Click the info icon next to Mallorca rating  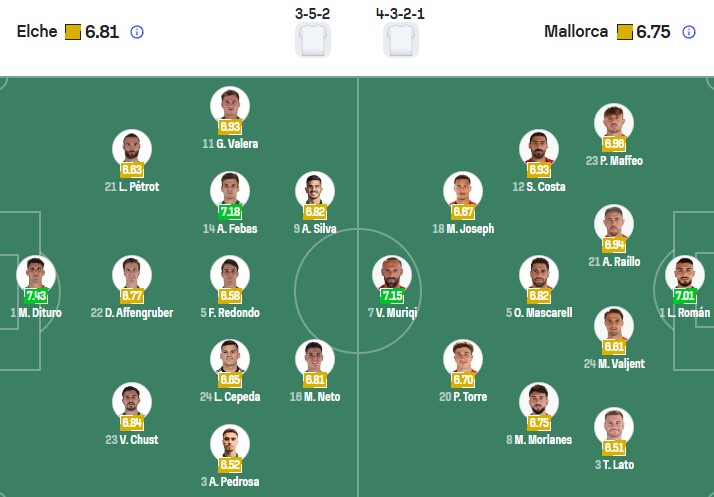[x=688, y=32]
